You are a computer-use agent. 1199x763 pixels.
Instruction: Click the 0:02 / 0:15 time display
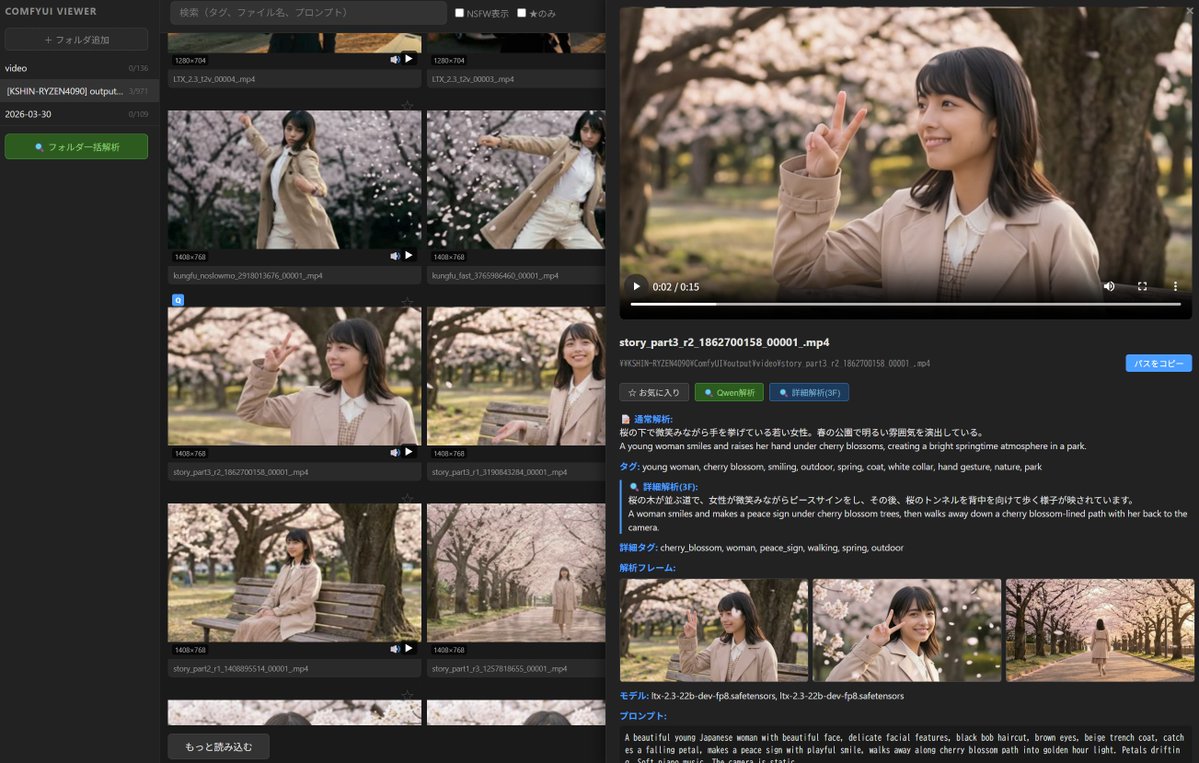tap(675, 287)
